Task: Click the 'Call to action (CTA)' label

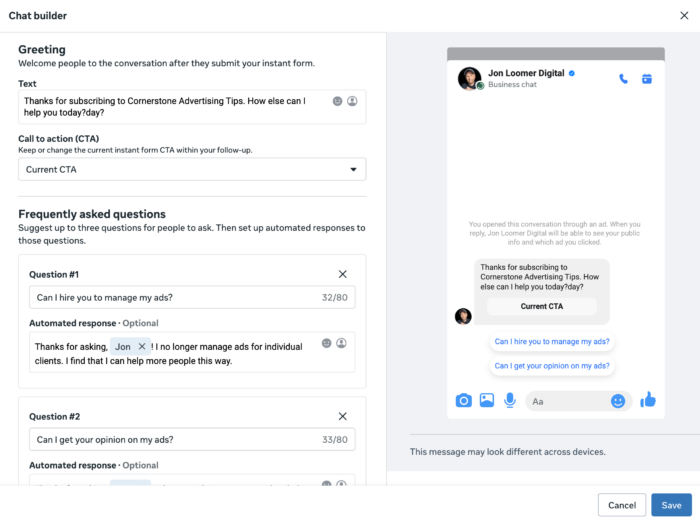Action: pos(58,139)
